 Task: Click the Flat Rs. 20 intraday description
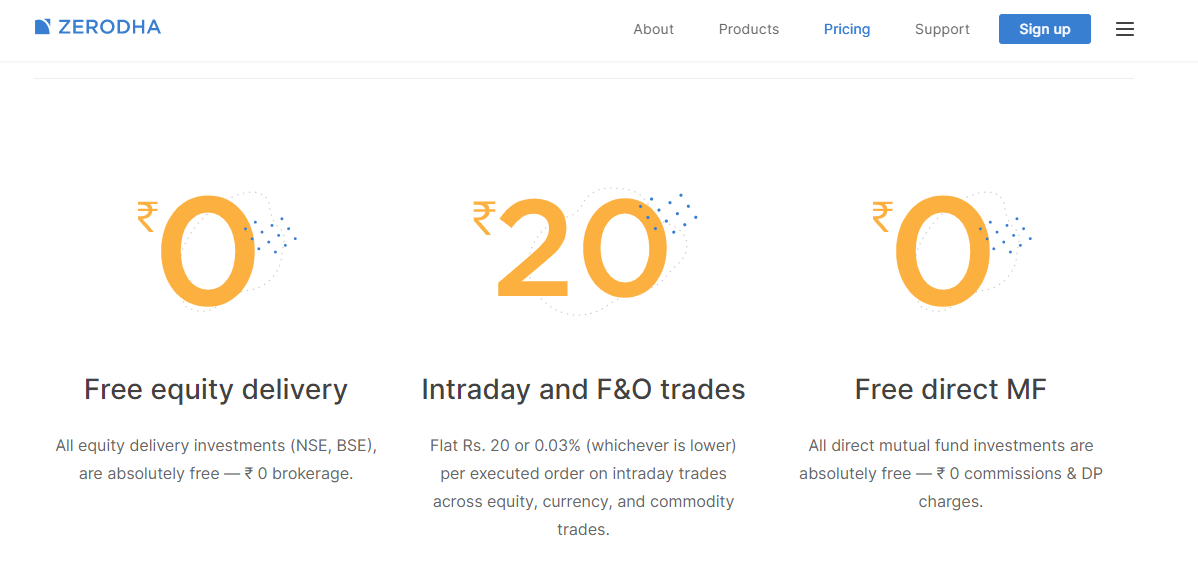tap(583, 487)
